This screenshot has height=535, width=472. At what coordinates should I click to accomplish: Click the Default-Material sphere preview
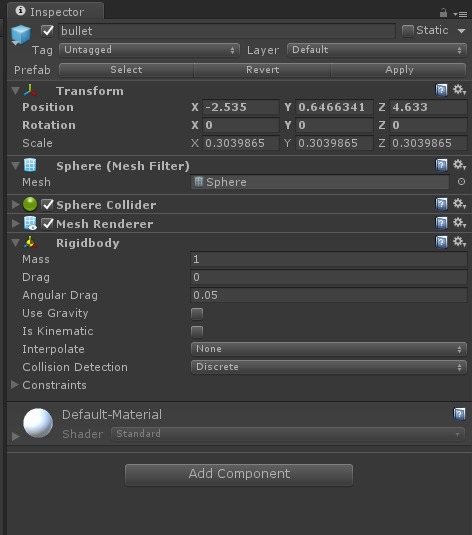[x=38, y=423]
